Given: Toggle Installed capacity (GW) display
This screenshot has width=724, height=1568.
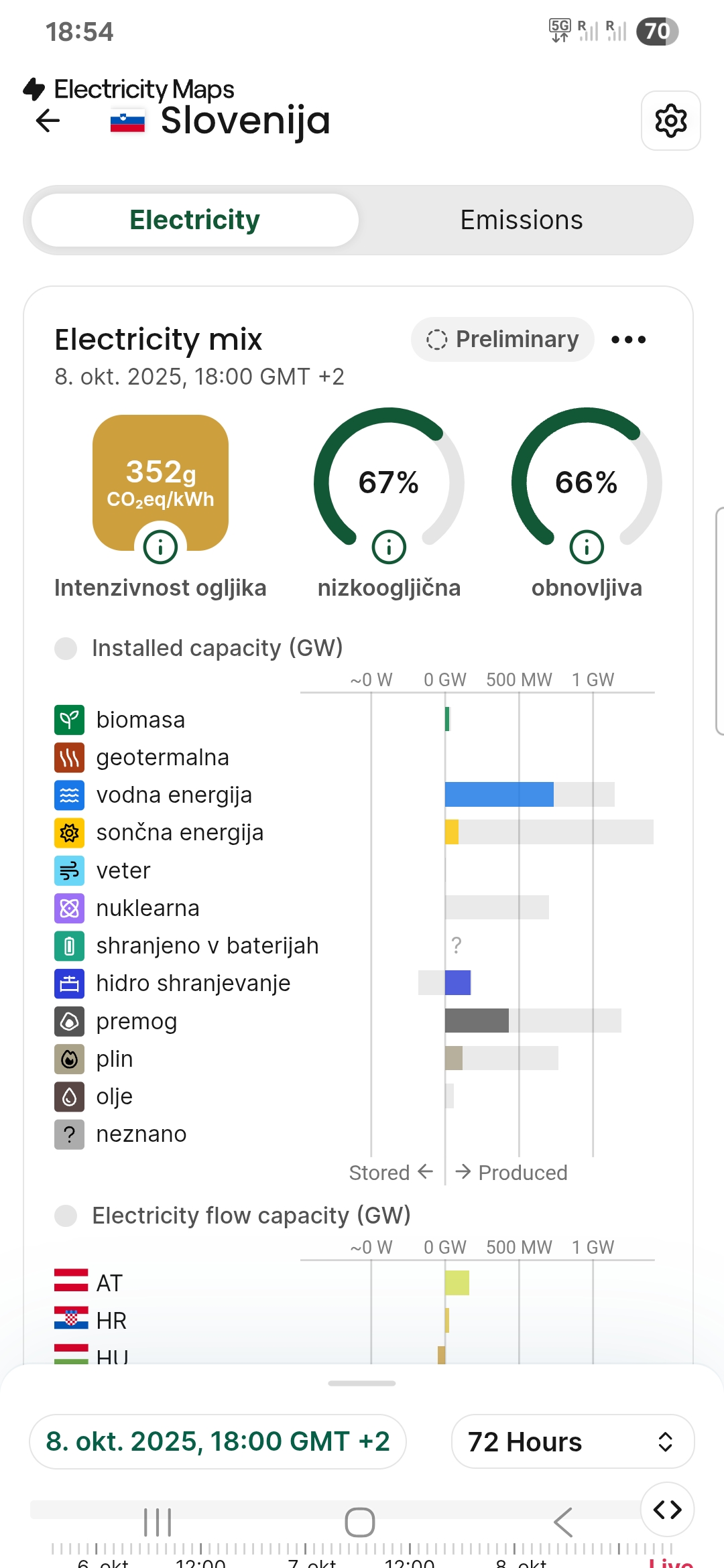Looking at the screenshot, I should pos(66,648).
